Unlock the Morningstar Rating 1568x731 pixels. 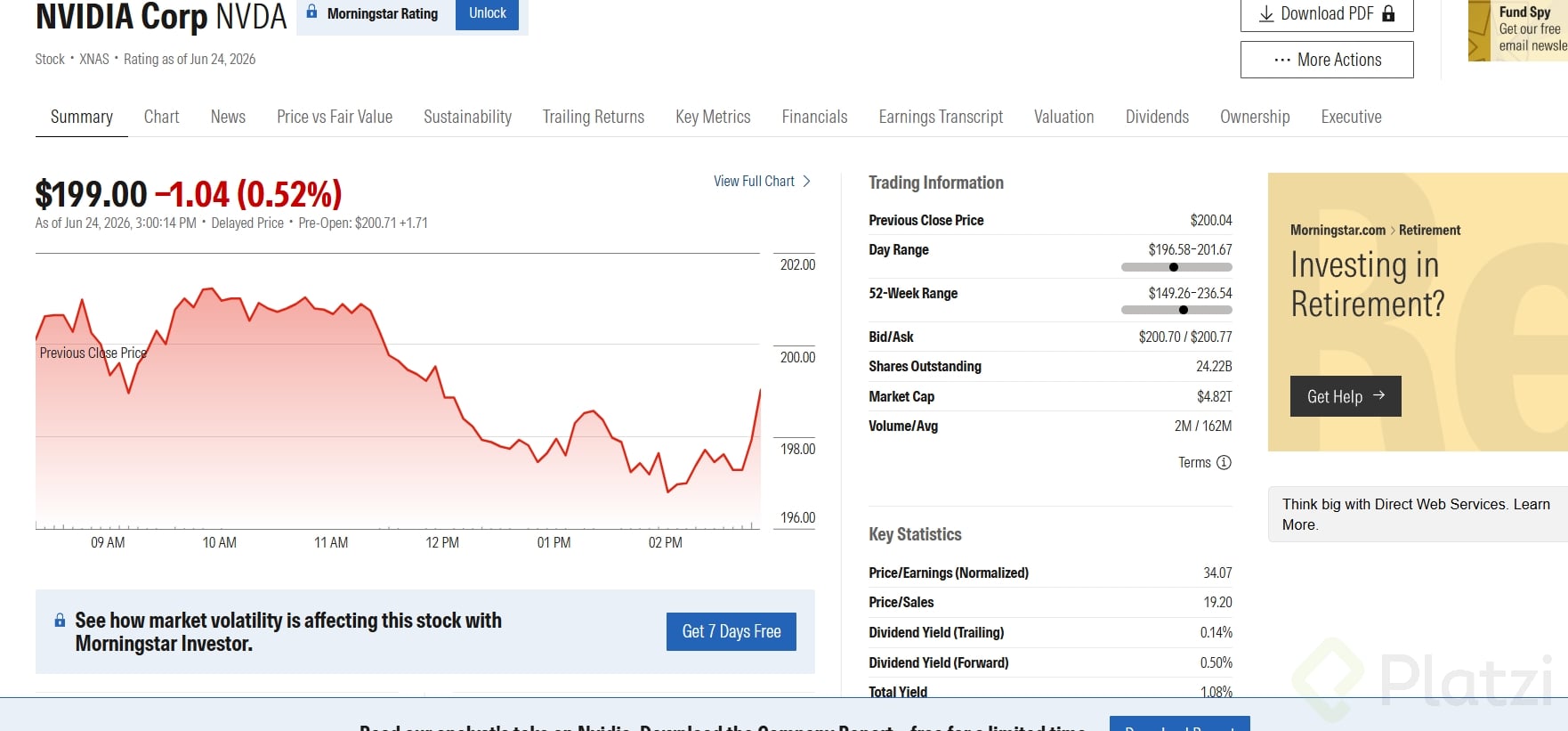click(x=487, y=13)
